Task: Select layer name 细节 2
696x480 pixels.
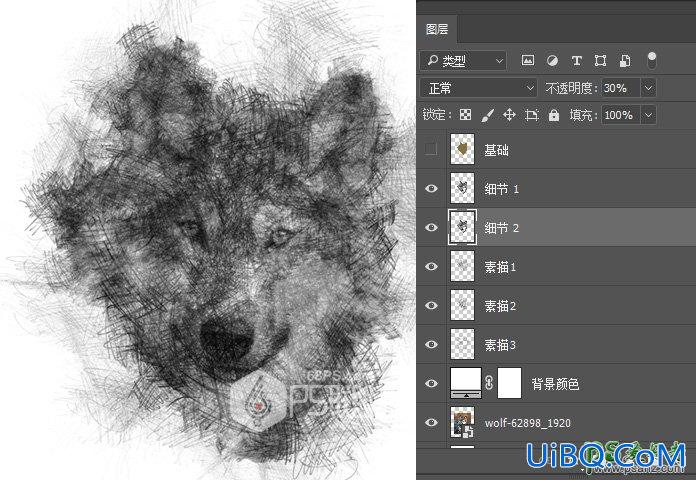Action: coord(502,228)
